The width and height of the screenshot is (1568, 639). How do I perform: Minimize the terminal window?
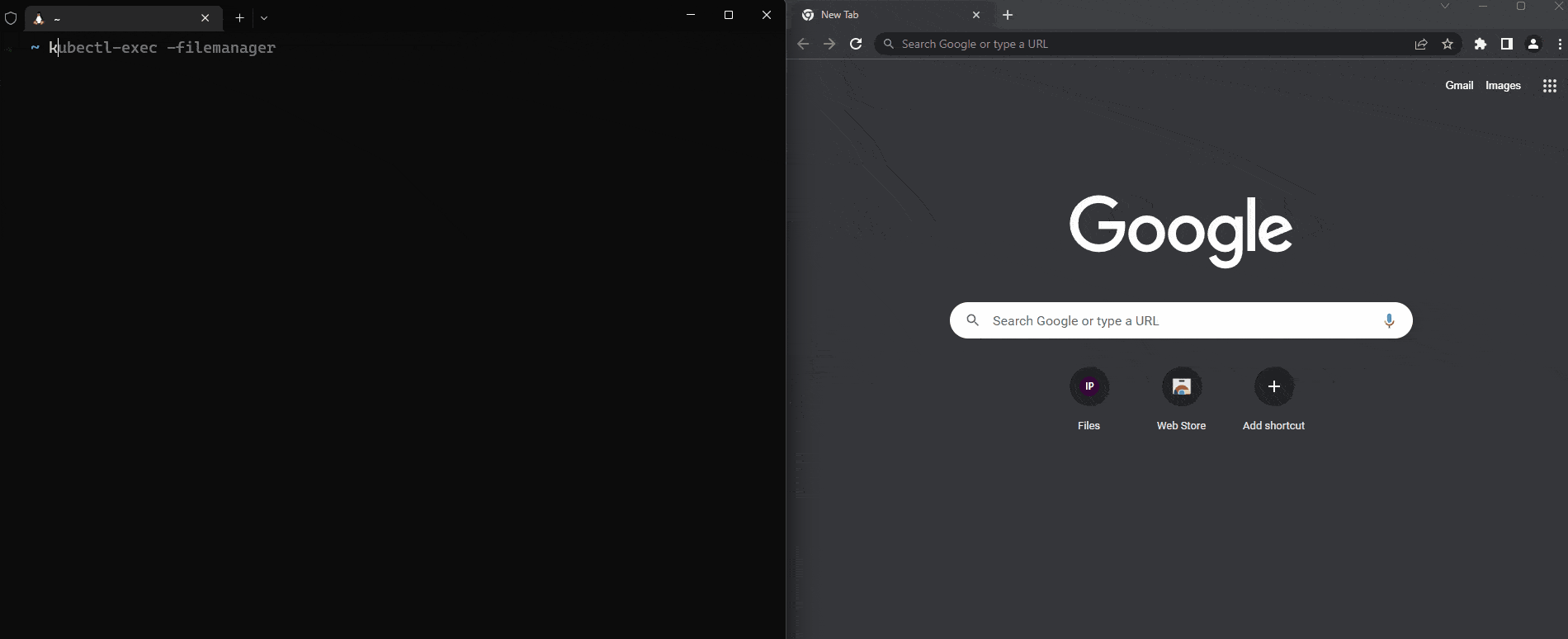[x=691, y=15]
